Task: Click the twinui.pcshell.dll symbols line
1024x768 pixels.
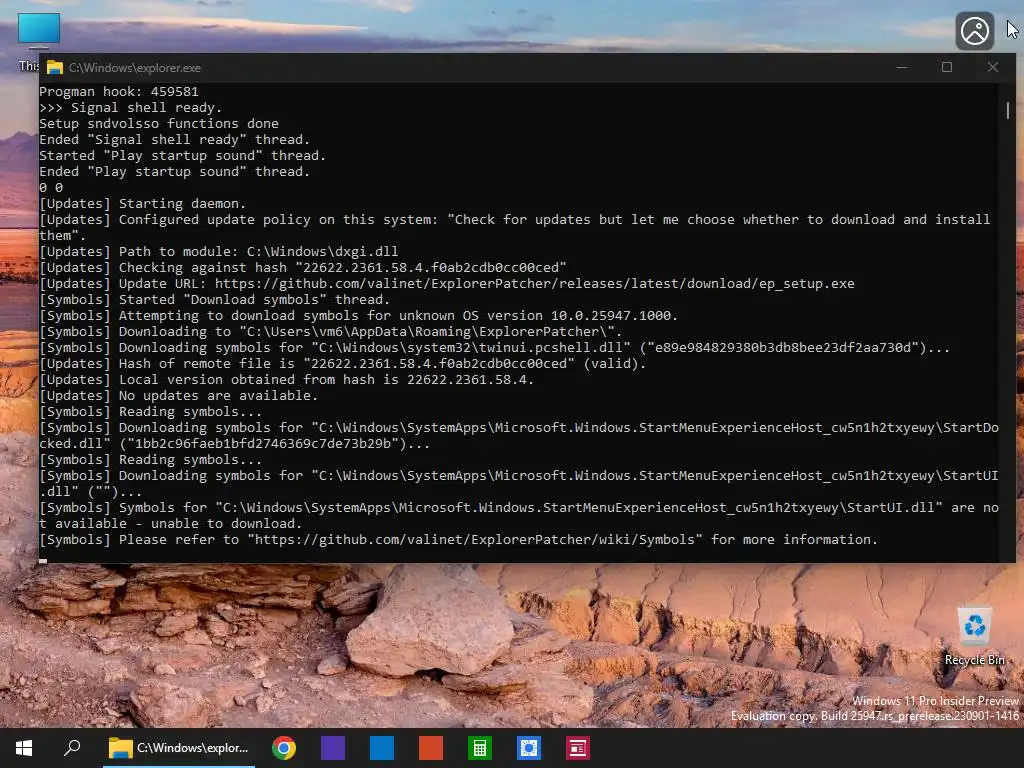Action: (494, 347)
